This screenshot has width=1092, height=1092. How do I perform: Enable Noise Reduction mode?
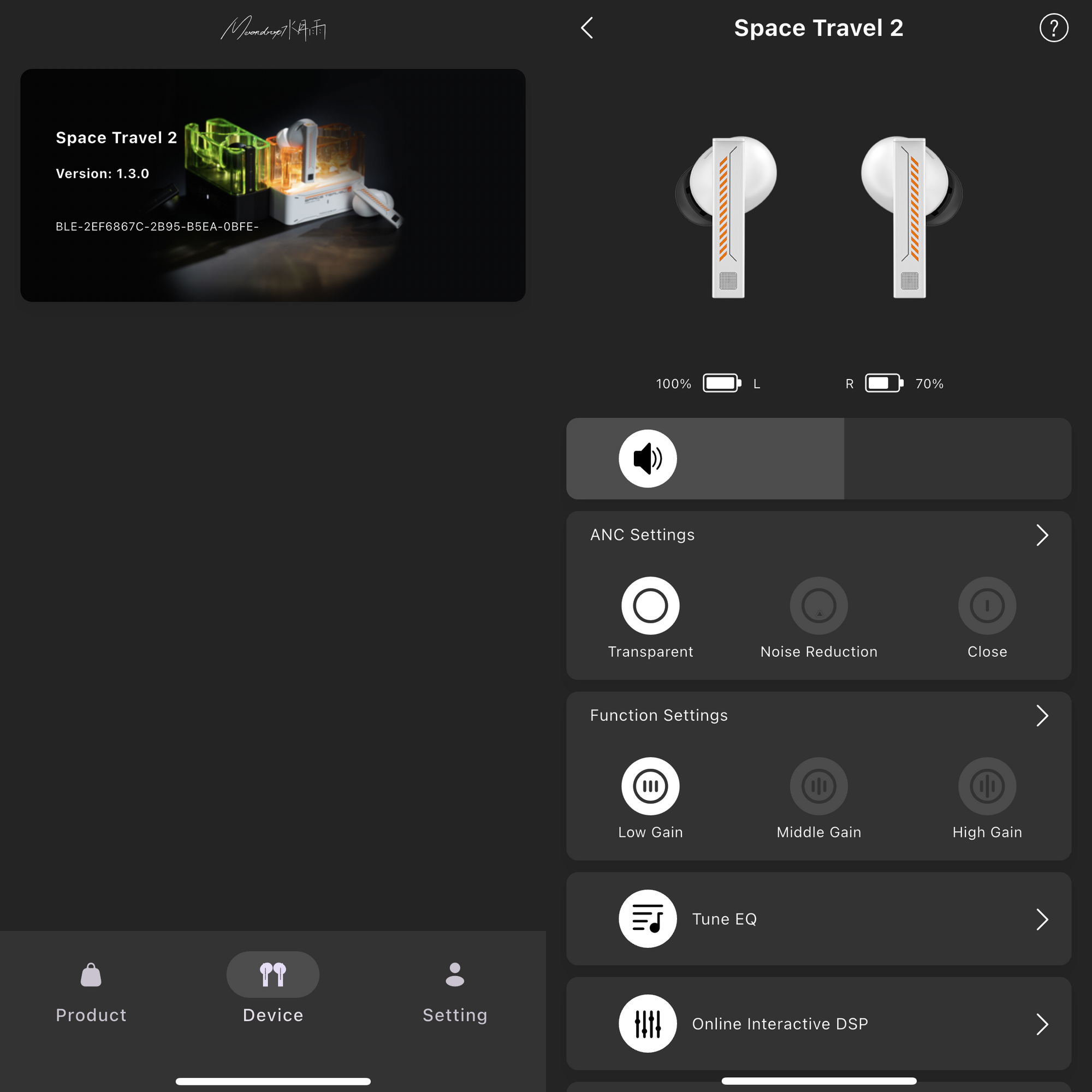(818, 606)
